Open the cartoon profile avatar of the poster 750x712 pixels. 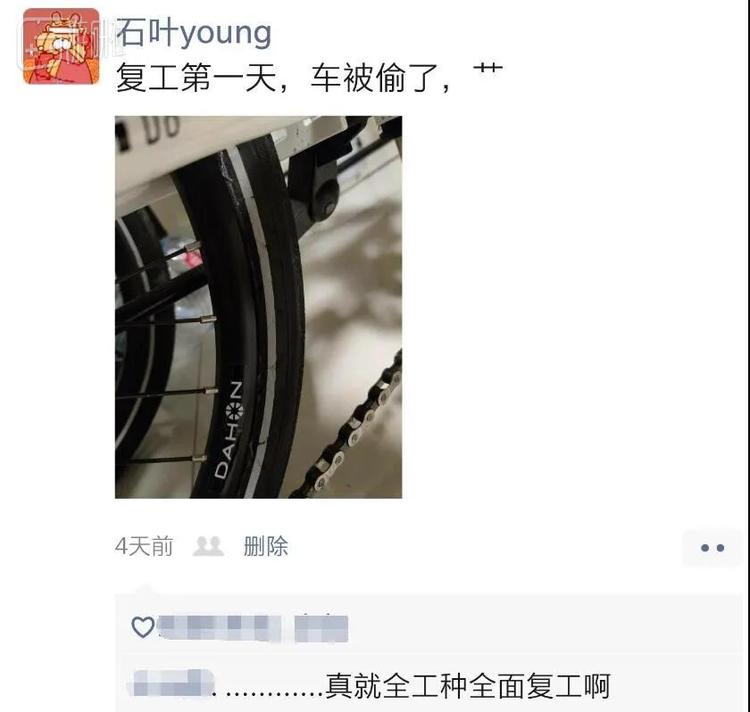pos(61,46)
